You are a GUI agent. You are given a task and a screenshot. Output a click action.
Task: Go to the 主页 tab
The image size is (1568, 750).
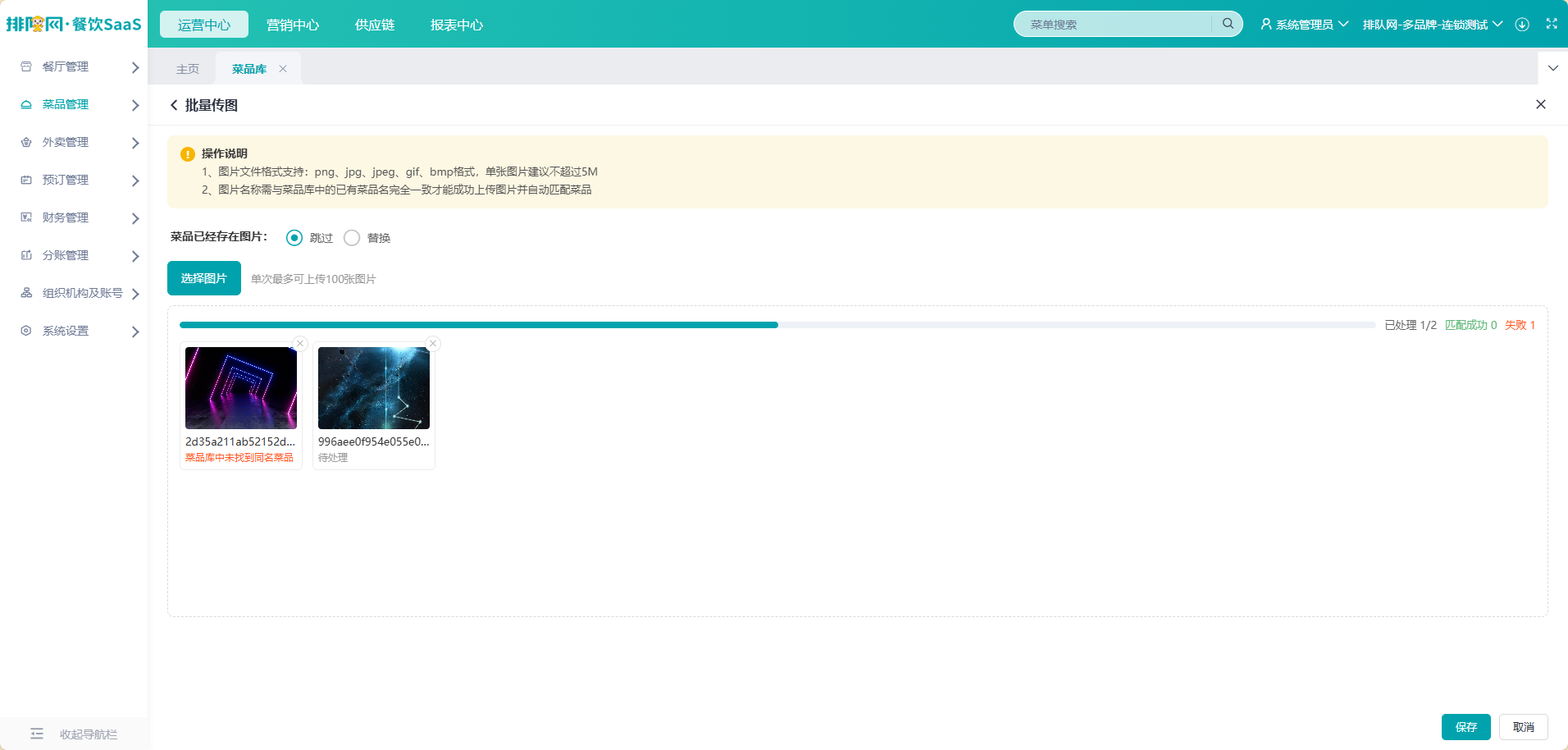(188, 69)
